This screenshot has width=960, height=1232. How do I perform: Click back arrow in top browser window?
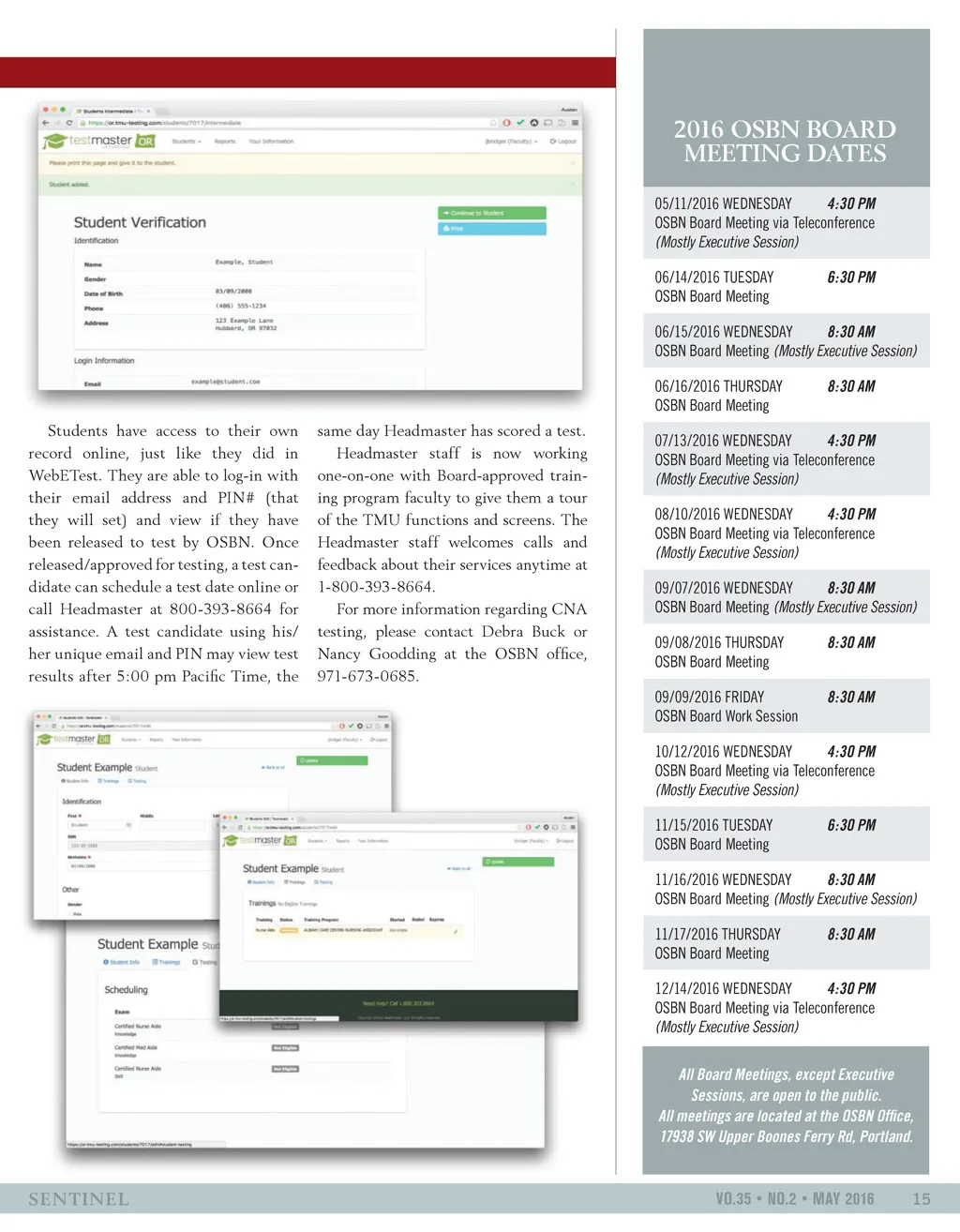point(45,123)
